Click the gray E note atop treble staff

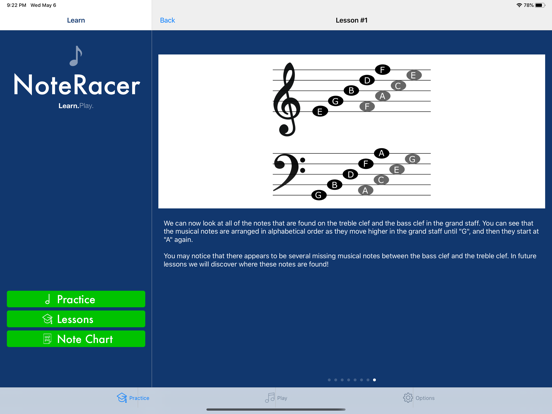click(x=414, y=75)
